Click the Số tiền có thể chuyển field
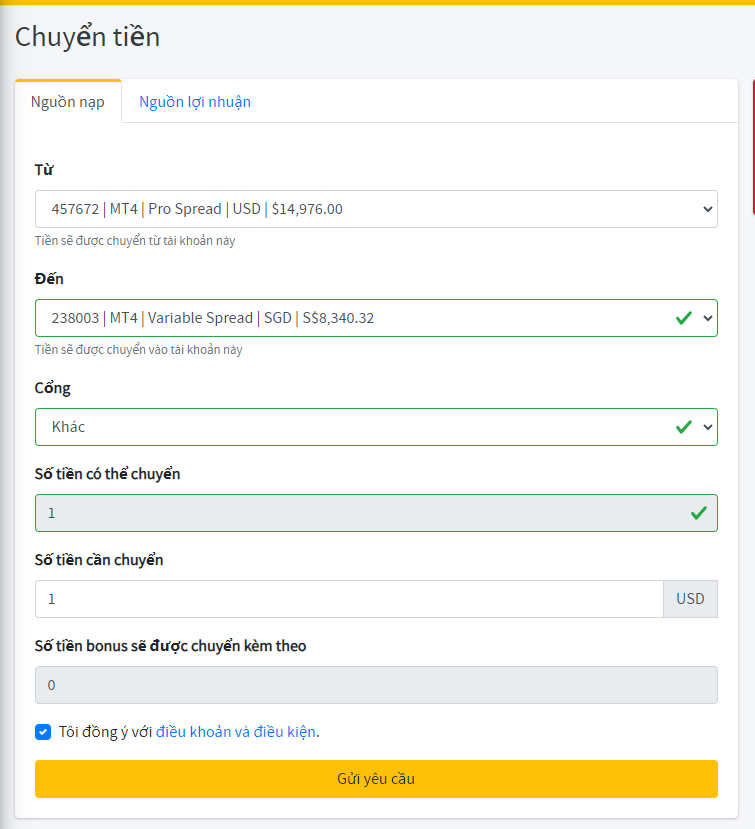The image size is (755, 829). point(376,513)
